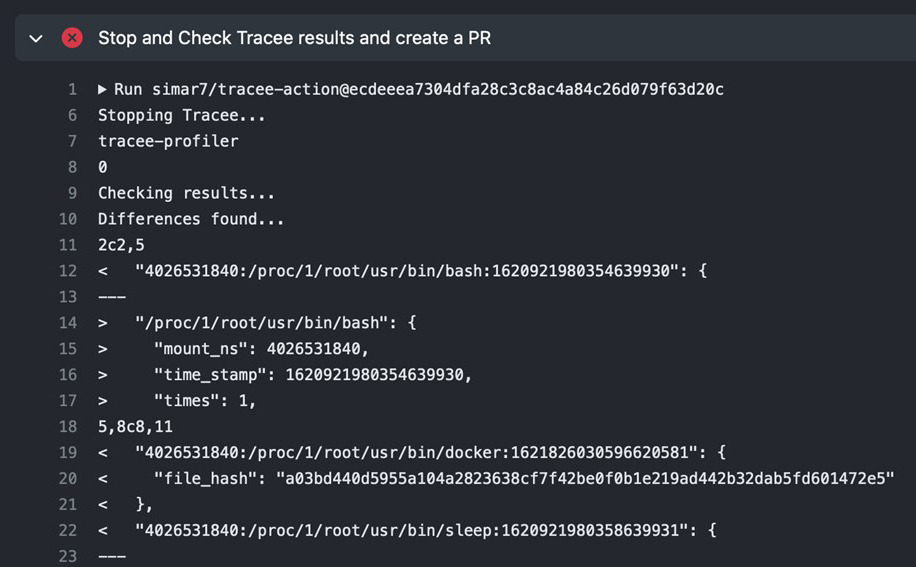Select log line number 6

tap(72, 115)
